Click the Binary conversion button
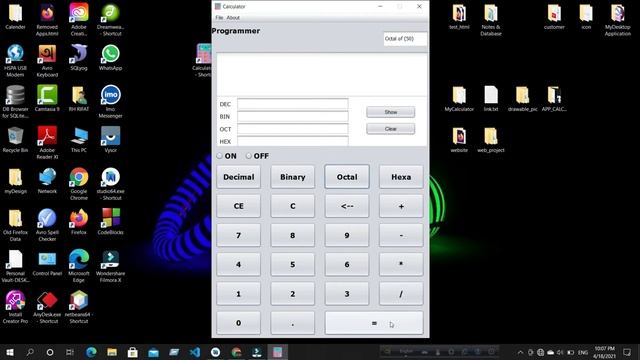Viewport: 640px width, 360px height. (x=293, y=177)
